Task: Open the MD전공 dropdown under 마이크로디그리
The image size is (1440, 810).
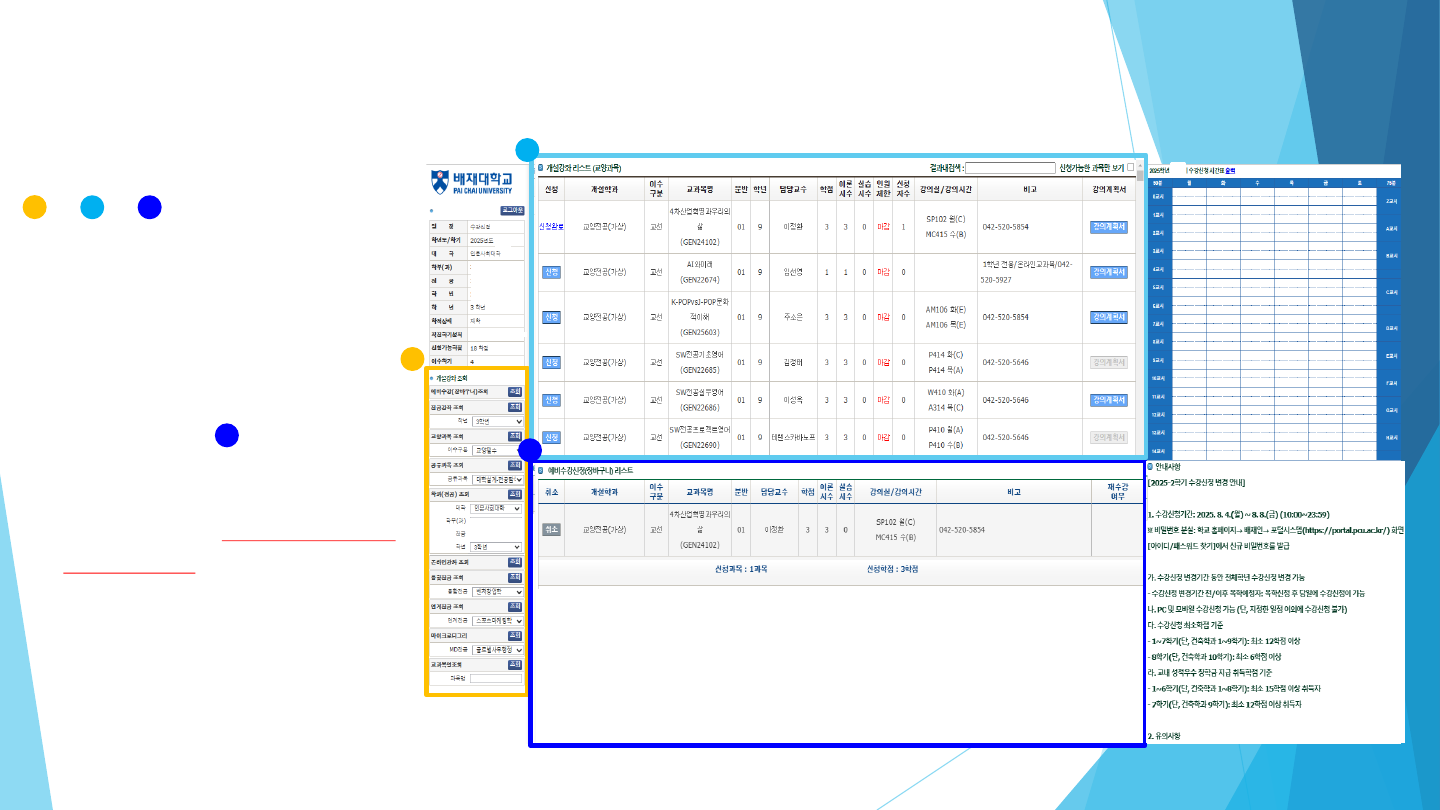Action: point(497,650)
